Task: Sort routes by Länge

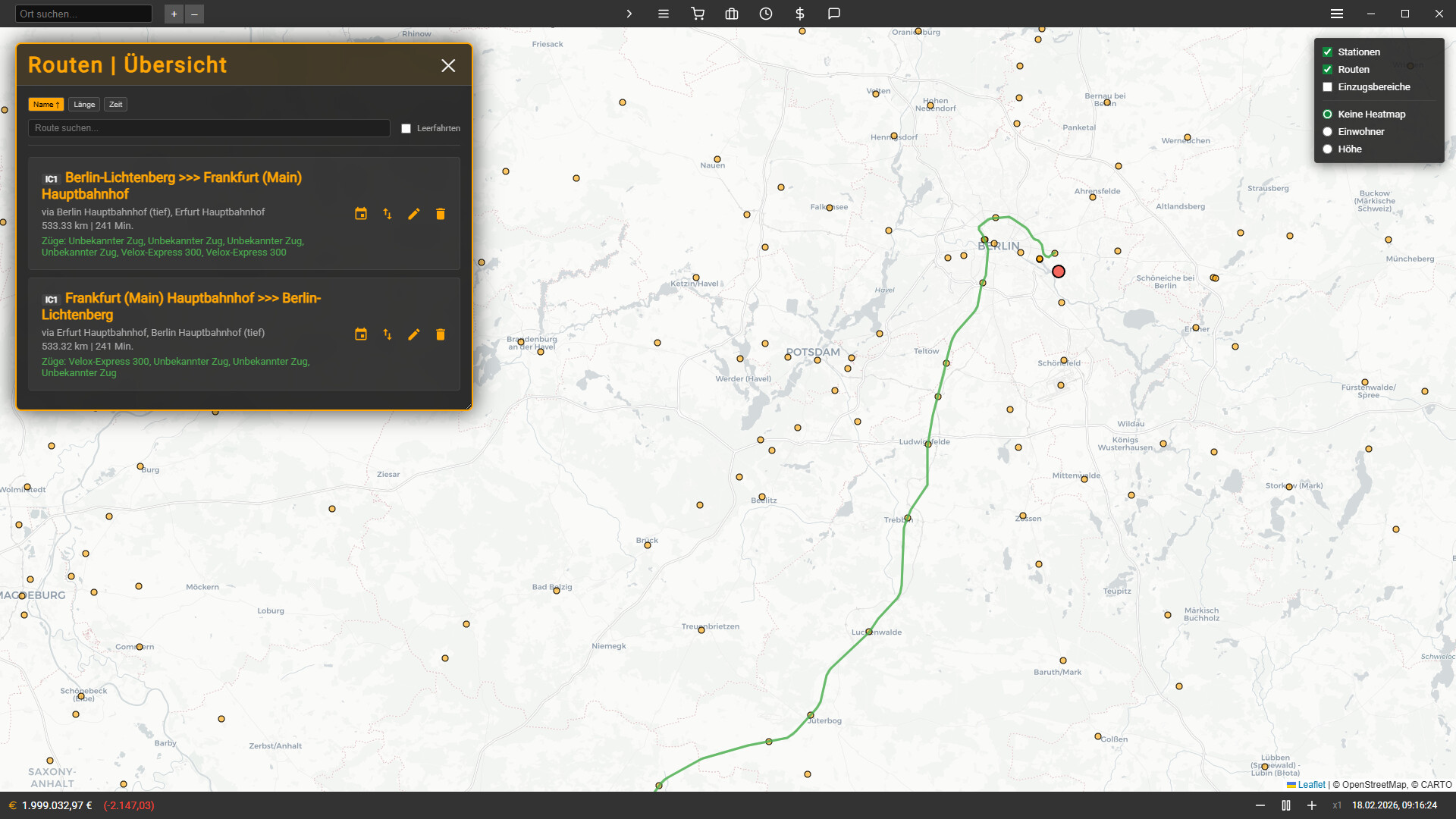Action: (x=83, y=104)
